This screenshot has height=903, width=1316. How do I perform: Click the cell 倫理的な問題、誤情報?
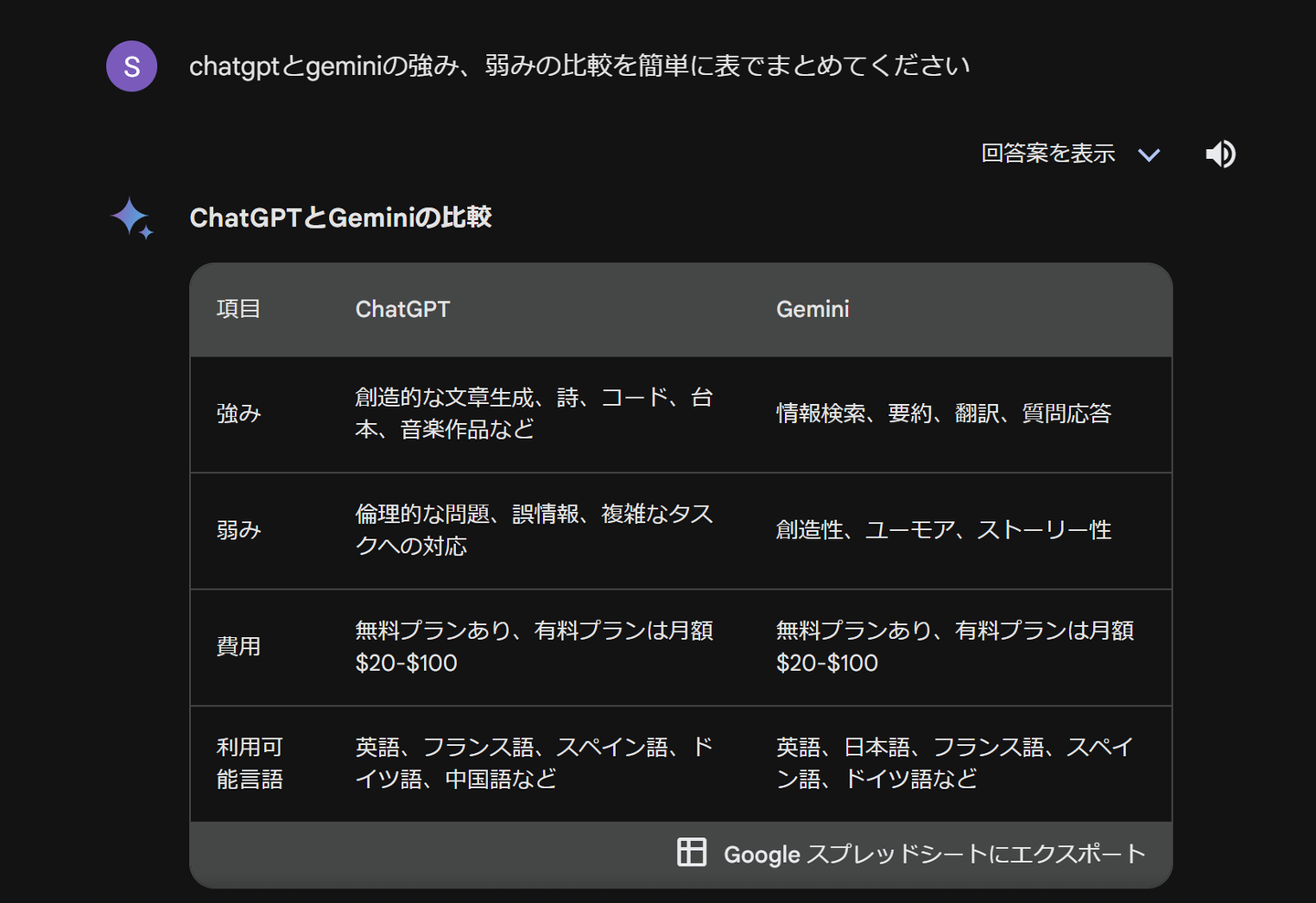pos(534,530)
